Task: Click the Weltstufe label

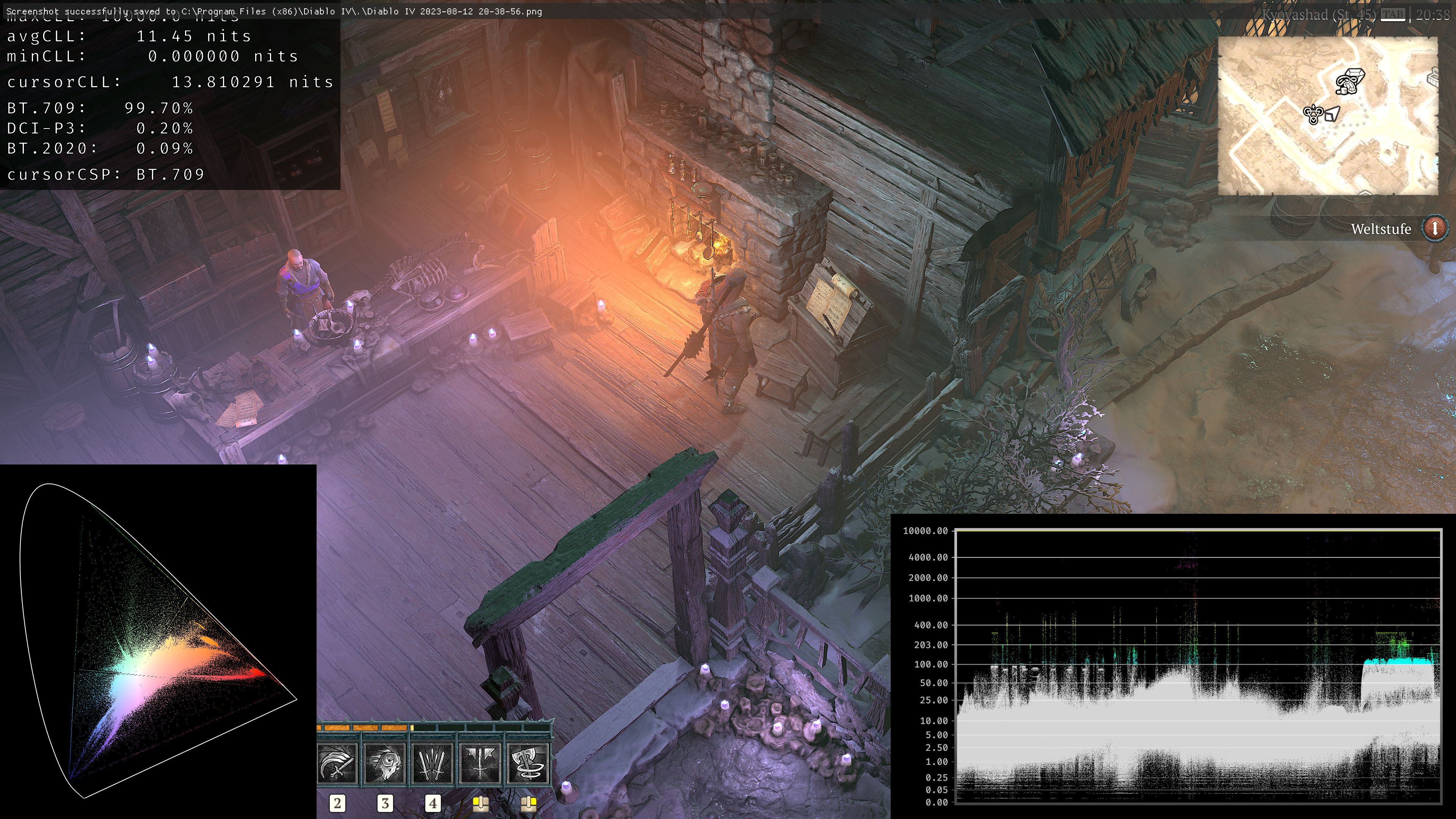Action: pos(1381,229)
